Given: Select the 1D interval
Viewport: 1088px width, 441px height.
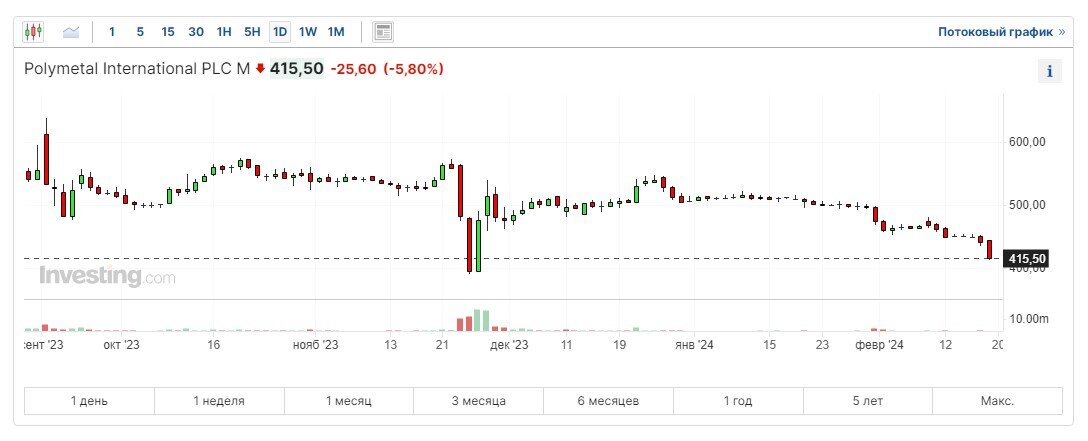Looking at the screenshot, I should click(x=280, y=31).
